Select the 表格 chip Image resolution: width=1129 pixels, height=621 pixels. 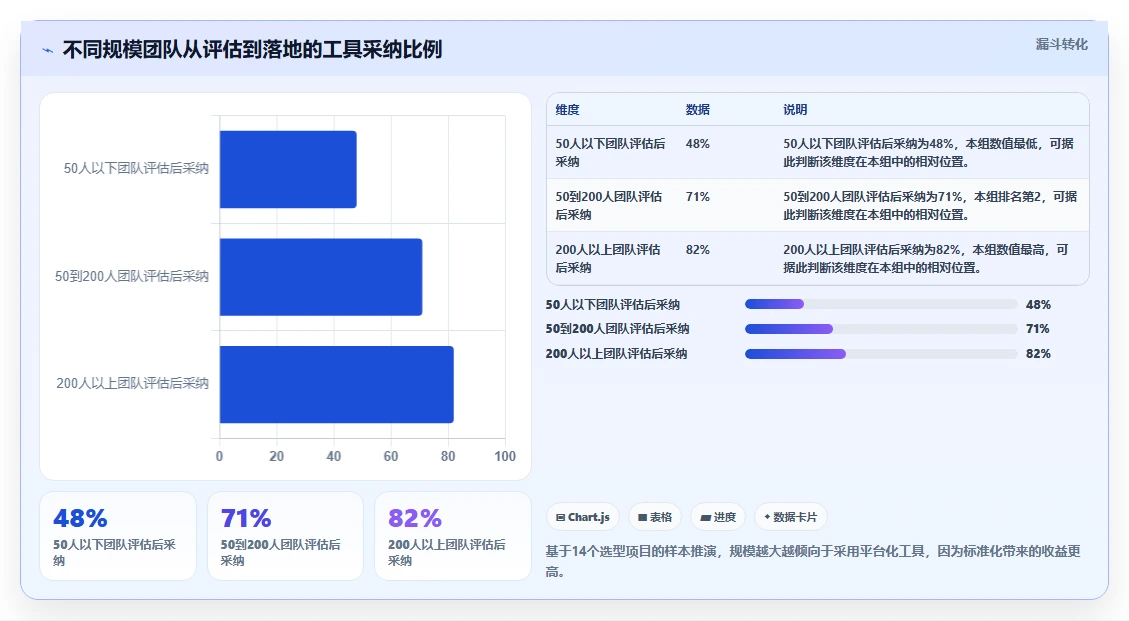click(x=655, y=517)
